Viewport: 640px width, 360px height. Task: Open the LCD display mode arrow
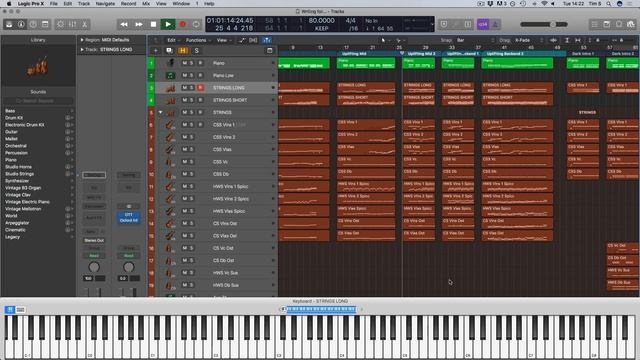(x=431, y=24)
